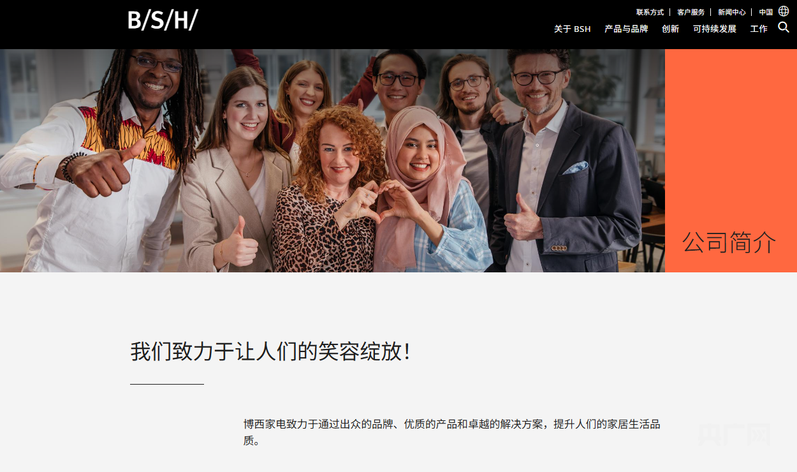This screenshot has height=472, width=797.
Task: Click the heading 我们致力于让人们的笑容绽放
Action: 270,352
